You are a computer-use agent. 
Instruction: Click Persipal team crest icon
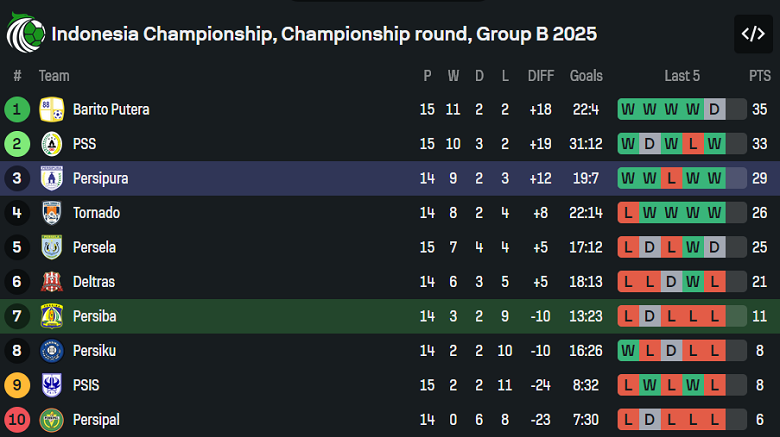pyautogui.click(x=52, y=420)
